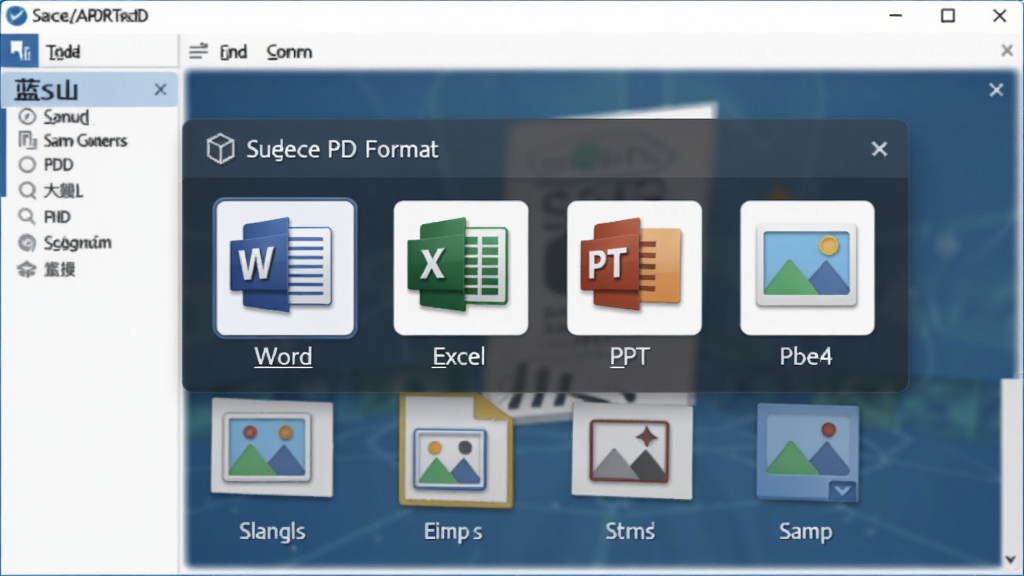The height and width of the screenshot is (576, 1024).
Task: Click the round icon beside Scognúm
Action: pyautogui.click(x=27, y=243)
